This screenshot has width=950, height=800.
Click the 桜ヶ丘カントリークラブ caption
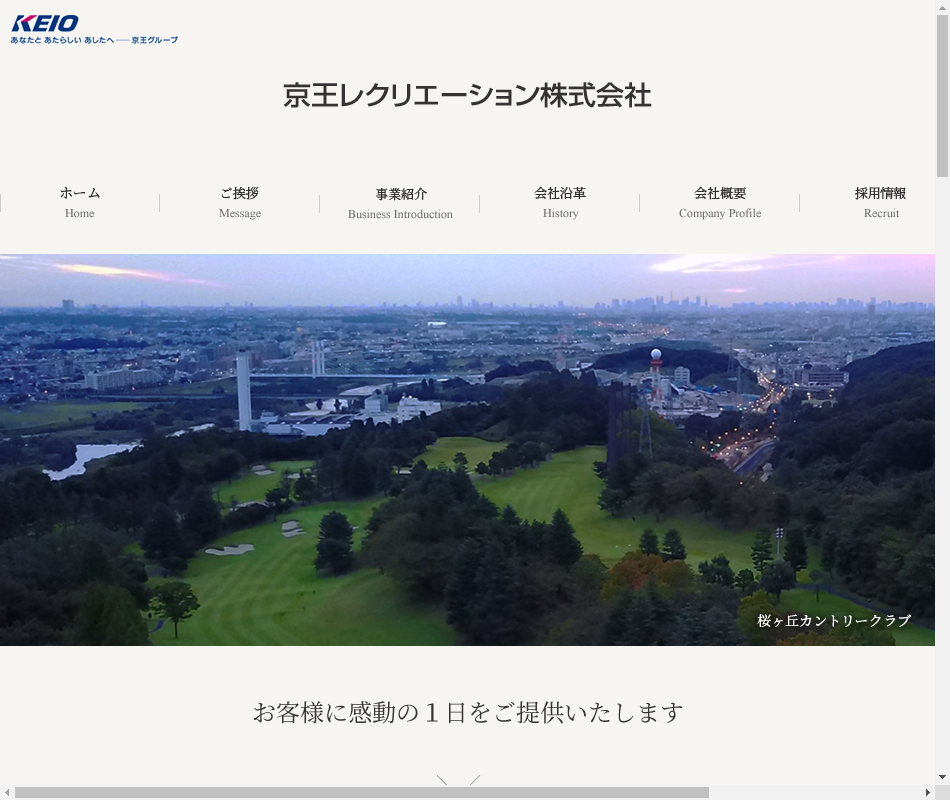coord(834,621)
